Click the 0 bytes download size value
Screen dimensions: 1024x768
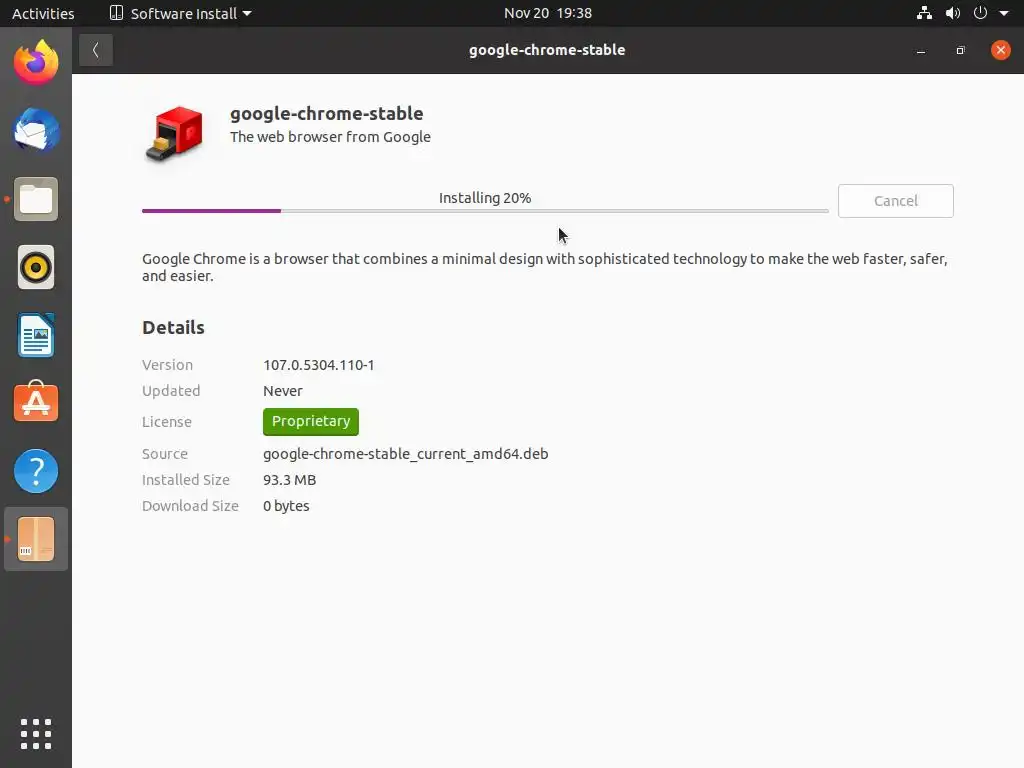tap(286, 506)
